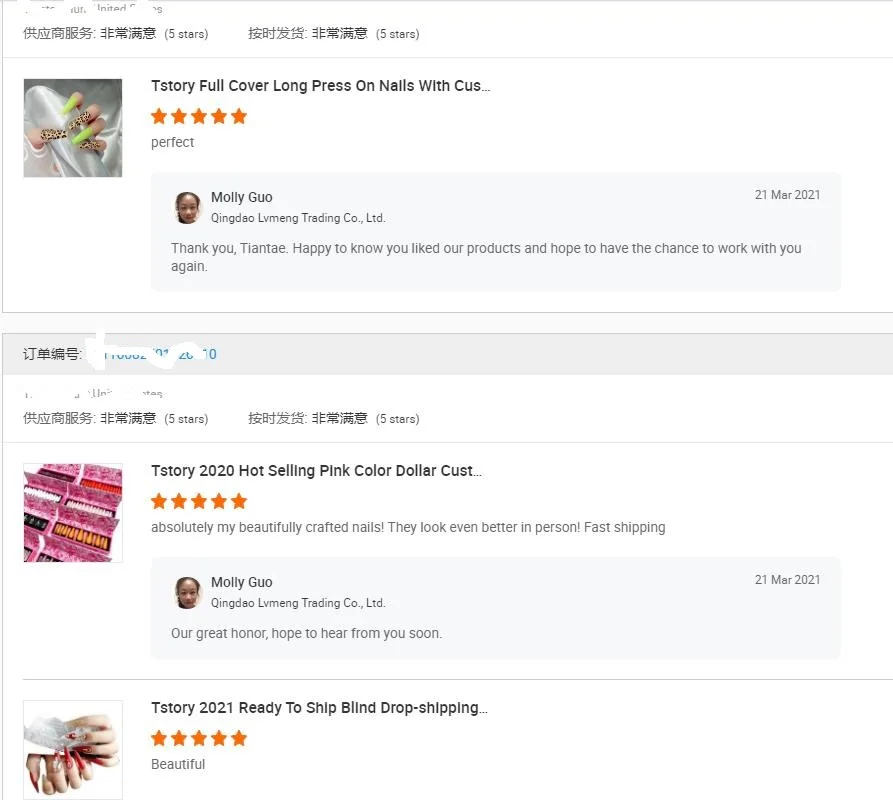The width and height of the screenshot is (893, 800).
Task: Open the pink dollar nail boxes thumbnail
Action: pos(73,512)
